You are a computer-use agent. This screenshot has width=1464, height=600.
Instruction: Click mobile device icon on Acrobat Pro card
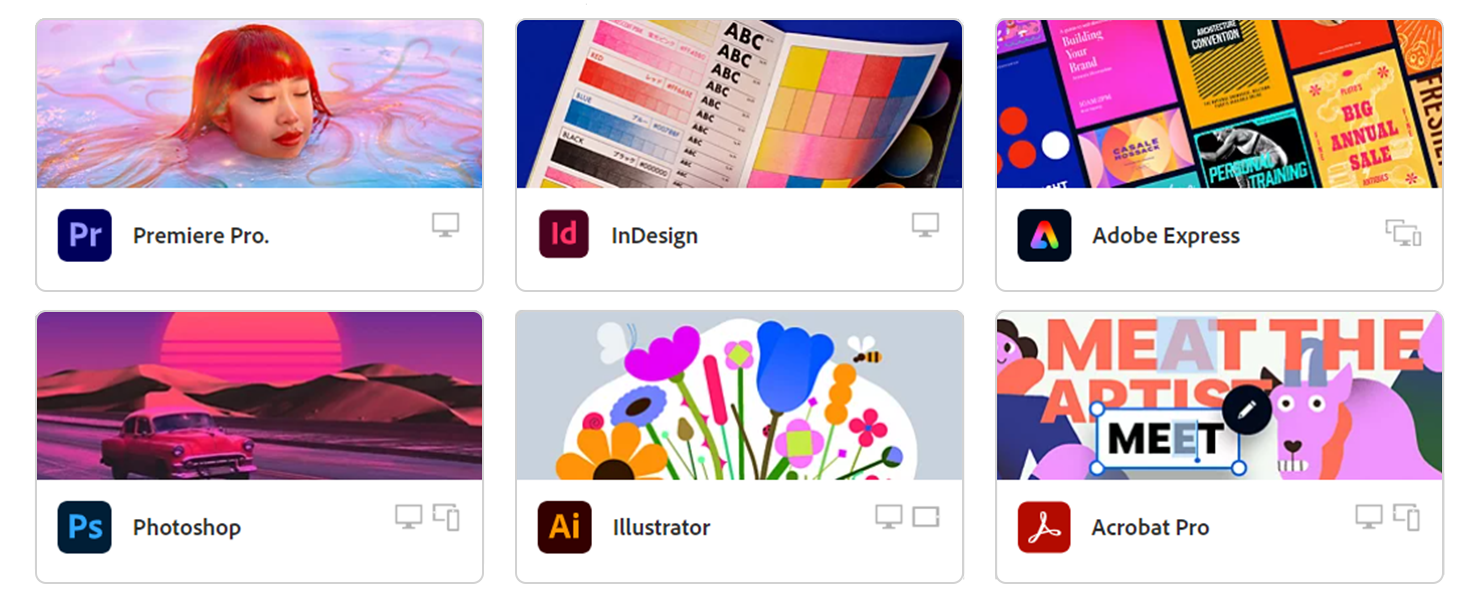pos(1407,517)
